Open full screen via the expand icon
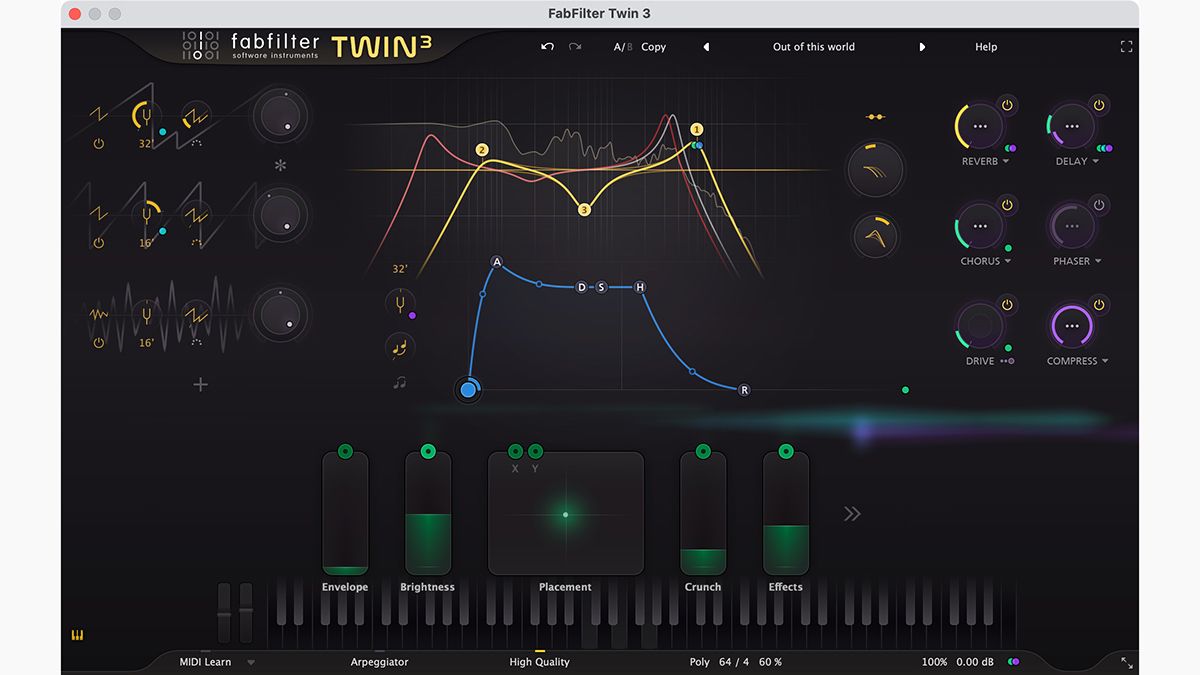Viewport: 1200px width, 675px height. coord(1126,46)
